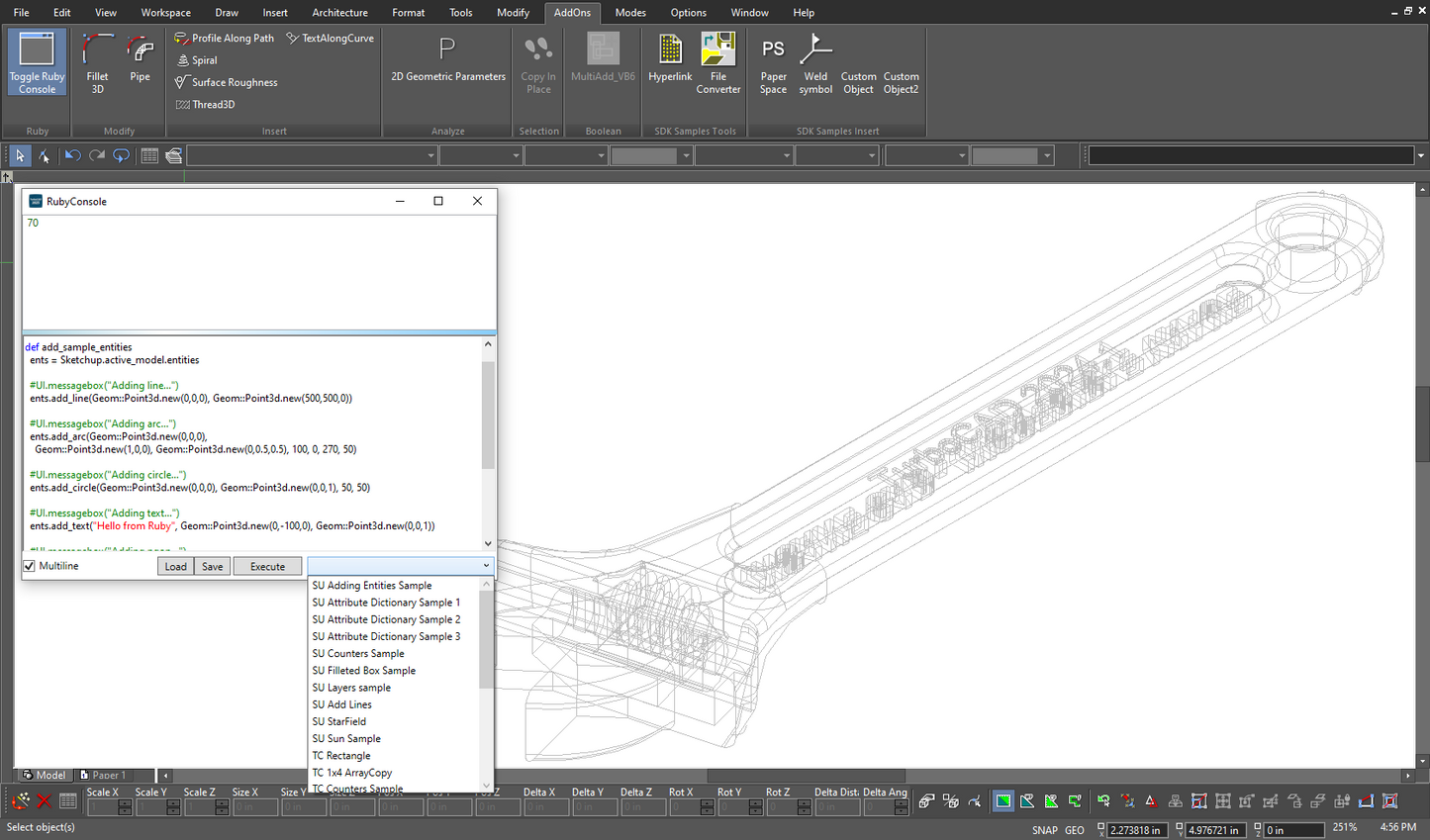The image size is (1430, 840).
Task: Click the X coordinate input field
Action: (1135, 830)
